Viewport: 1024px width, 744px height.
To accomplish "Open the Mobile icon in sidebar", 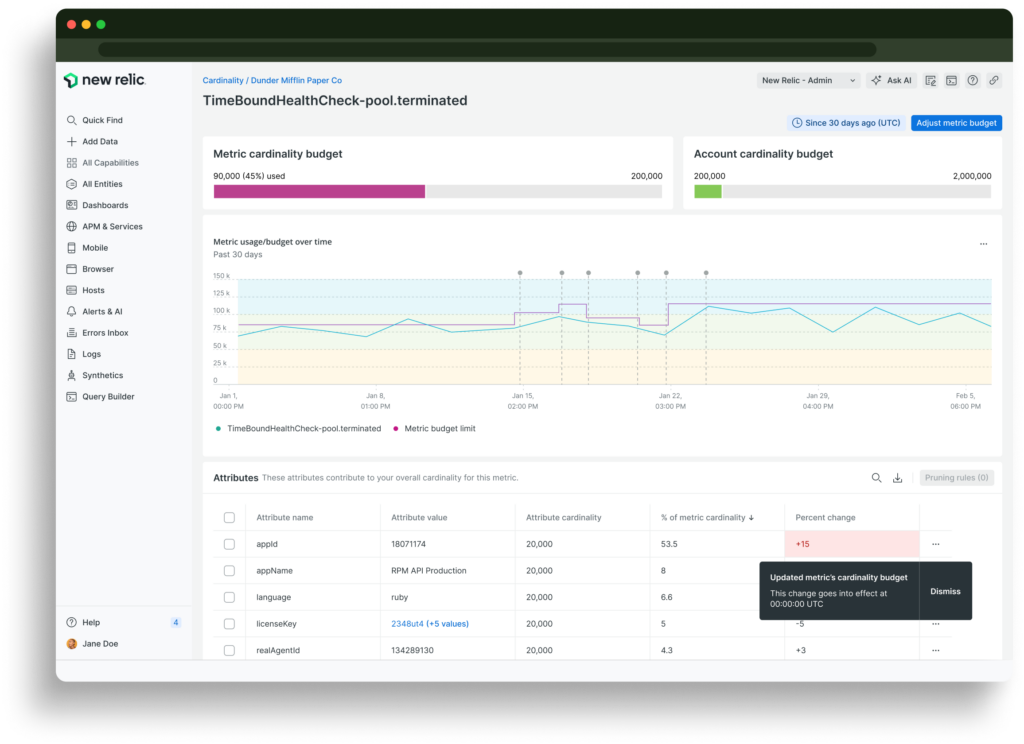I will pos(71,248).
